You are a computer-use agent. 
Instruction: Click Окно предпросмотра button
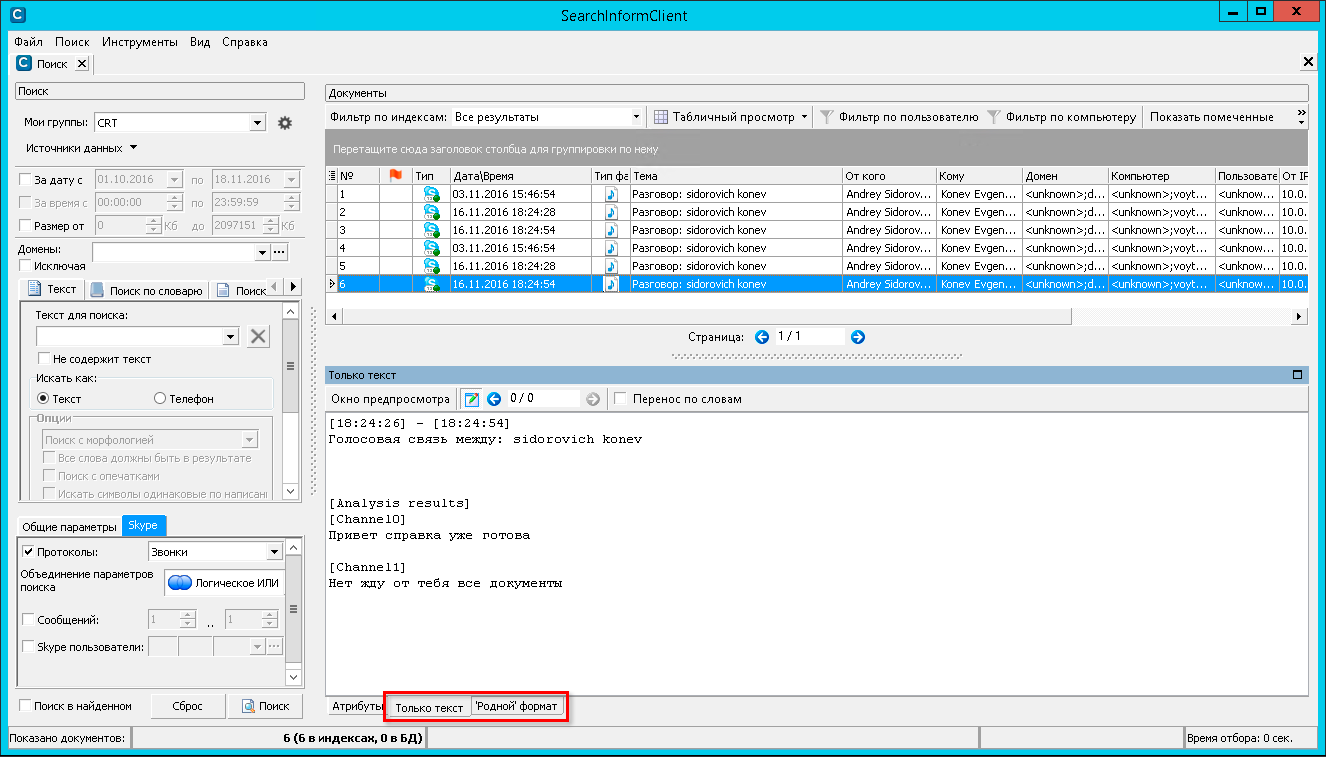(391, 399)
